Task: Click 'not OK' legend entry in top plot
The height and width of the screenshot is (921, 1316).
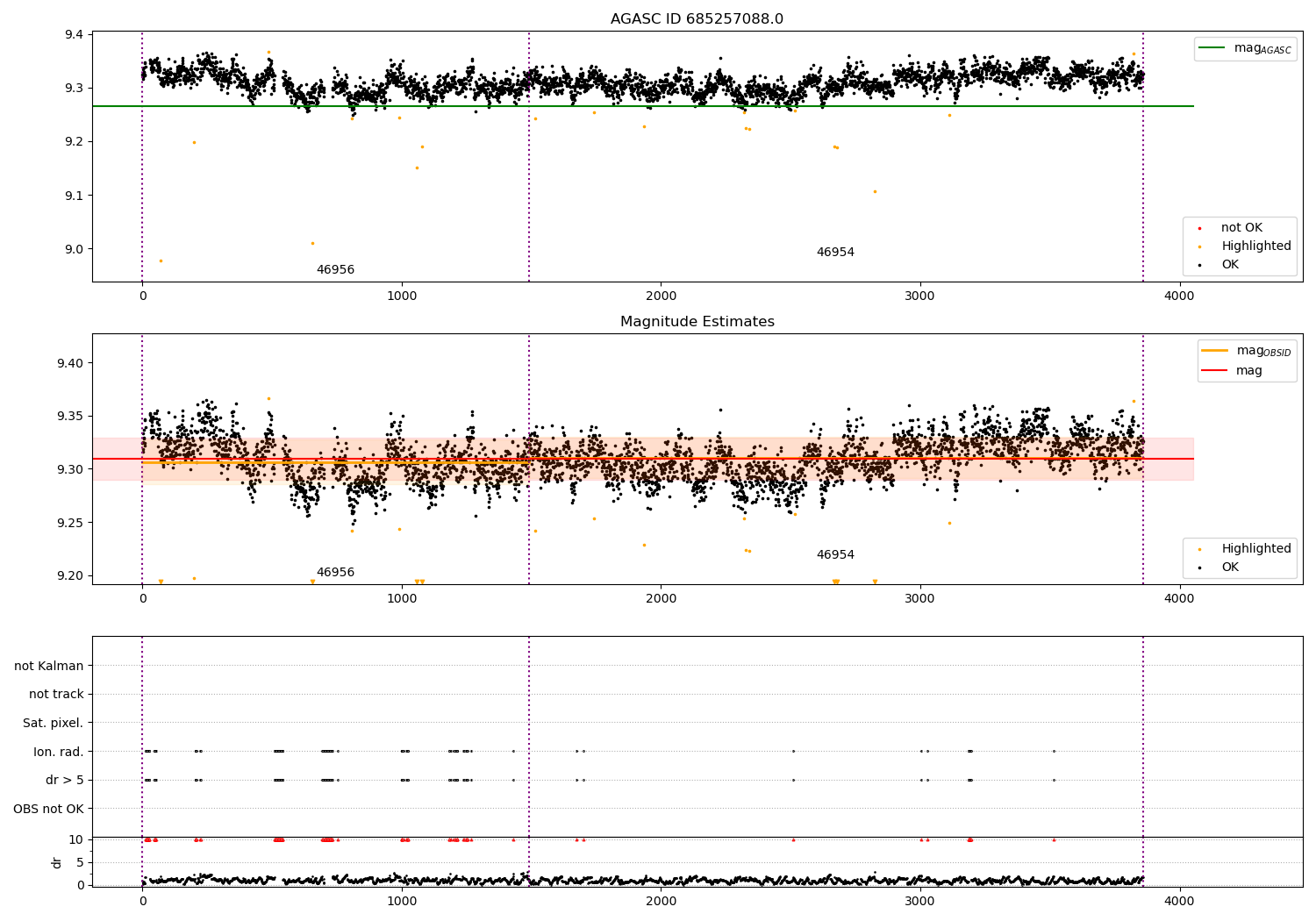Action: pos(1240,228)
